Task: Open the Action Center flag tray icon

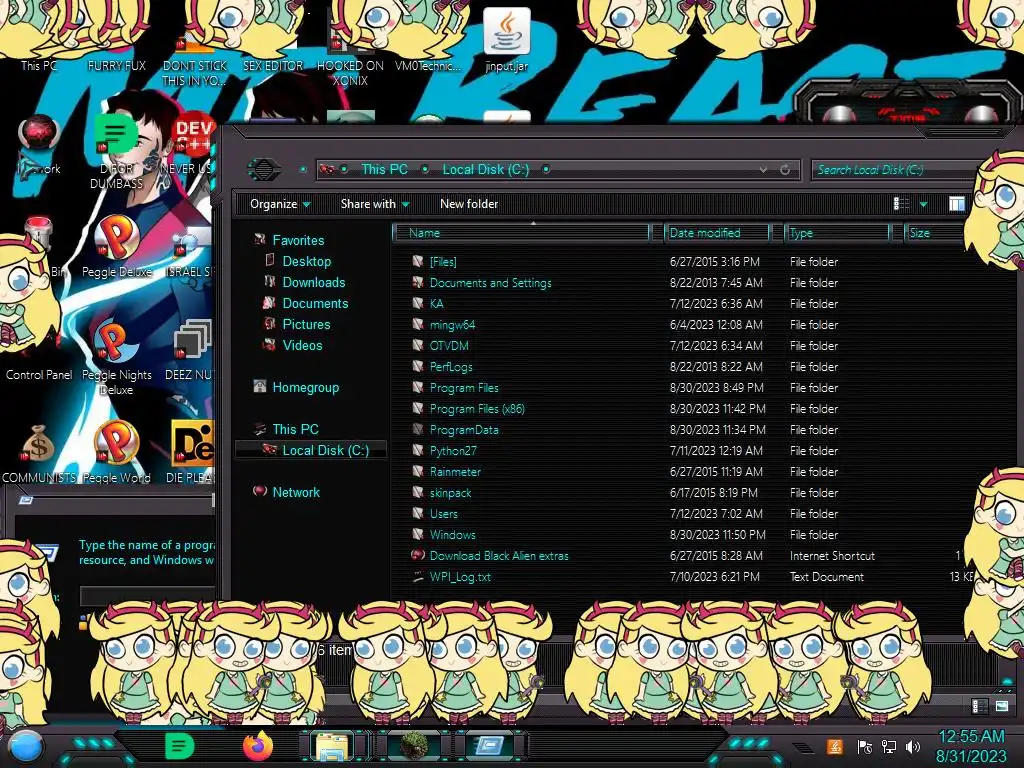Action: pos(864,746)
